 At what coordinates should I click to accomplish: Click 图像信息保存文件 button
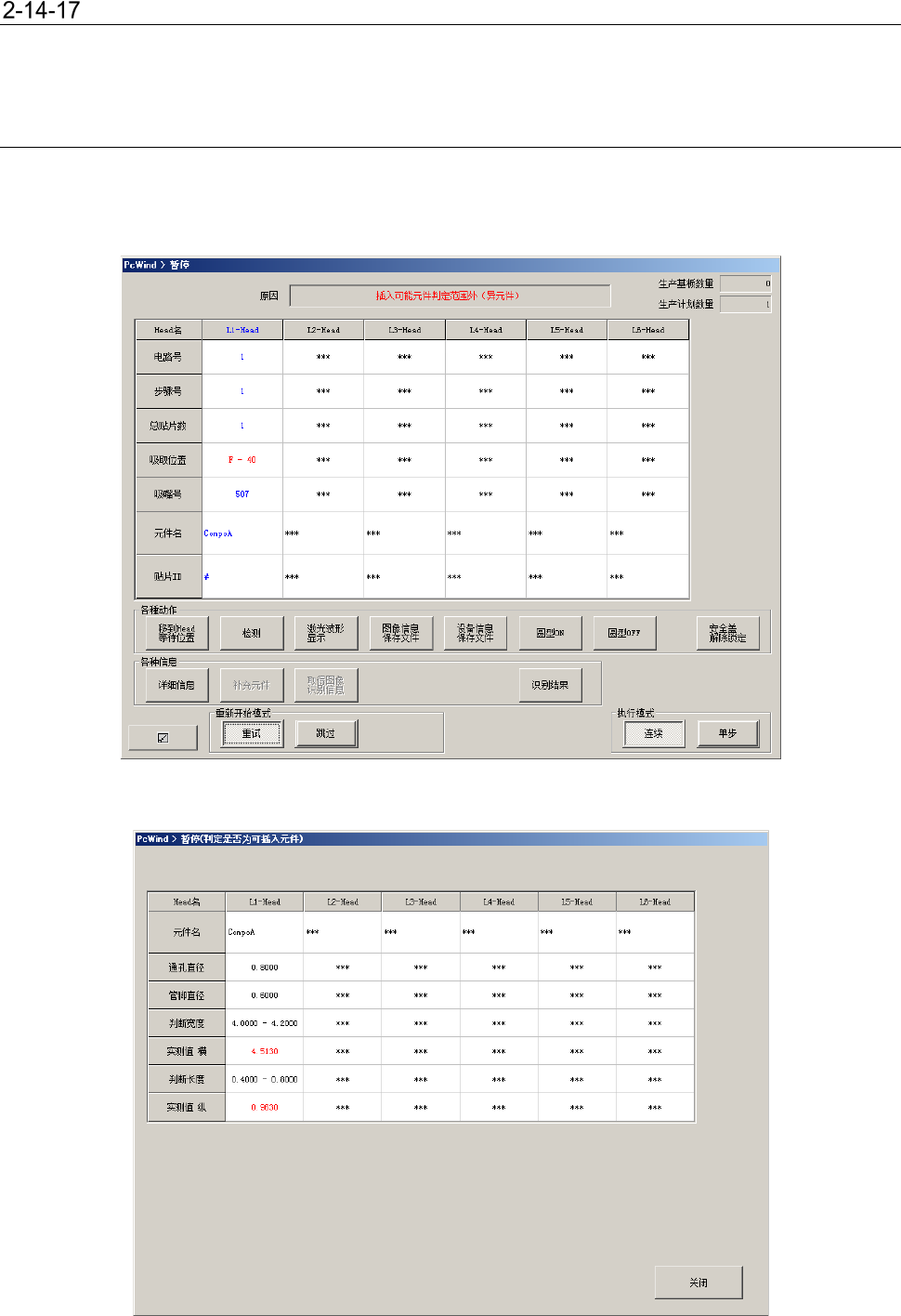point(400,633)
